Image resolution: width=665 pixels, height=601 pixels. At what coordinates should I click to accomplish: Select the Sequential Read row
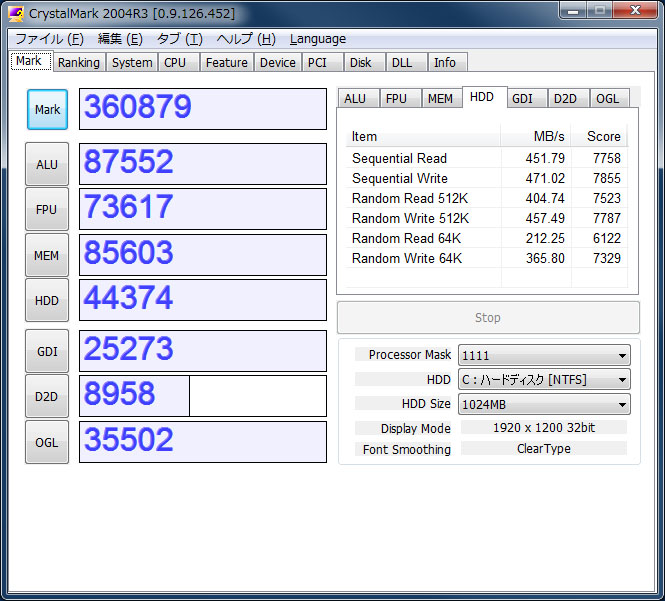click(486, 158)
